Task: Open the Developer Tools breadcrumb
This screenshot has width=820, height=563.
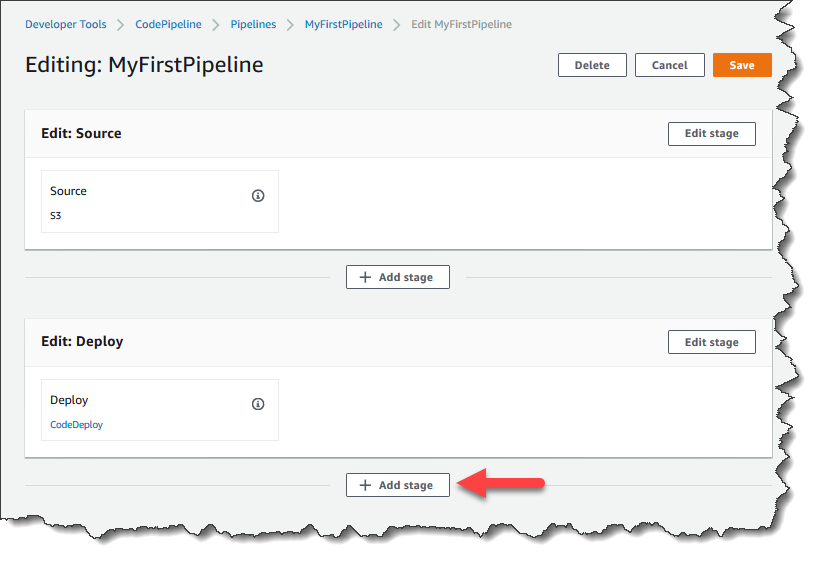Action: click(x=66, y=24)
